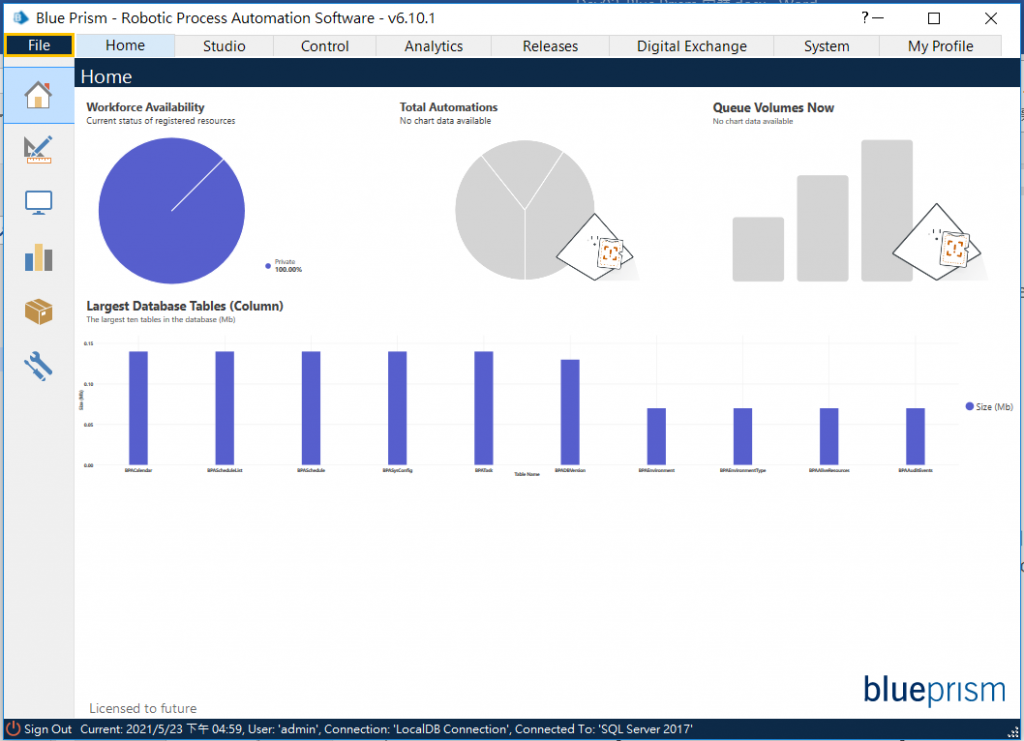The image size is (1024, 741).
Task: Switch to the Studio tab
Action: 224,46
